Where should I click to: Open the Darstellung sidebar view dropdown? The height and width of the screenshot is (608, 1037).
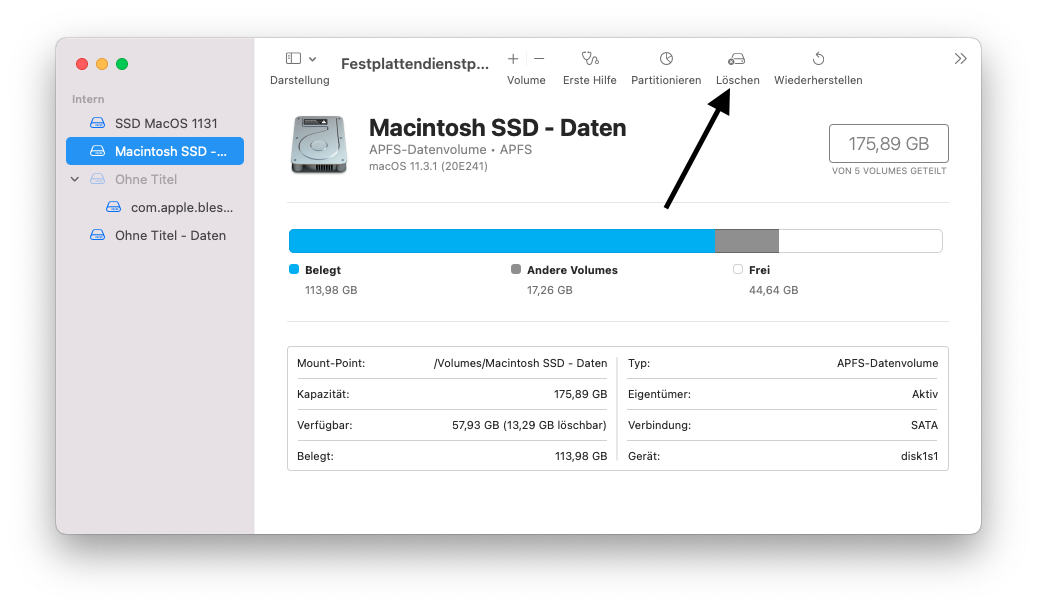(300, 59)
